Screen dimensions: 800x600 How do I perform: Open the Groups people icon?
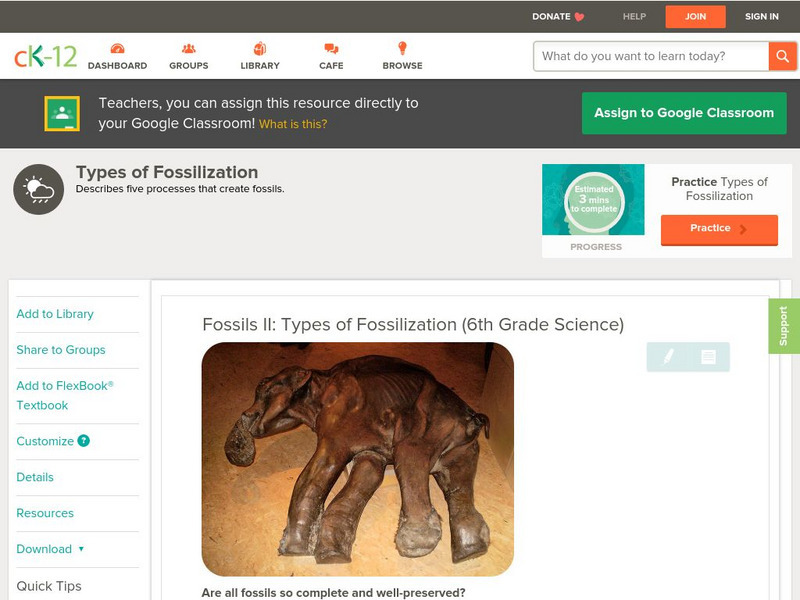click(189, 49)
